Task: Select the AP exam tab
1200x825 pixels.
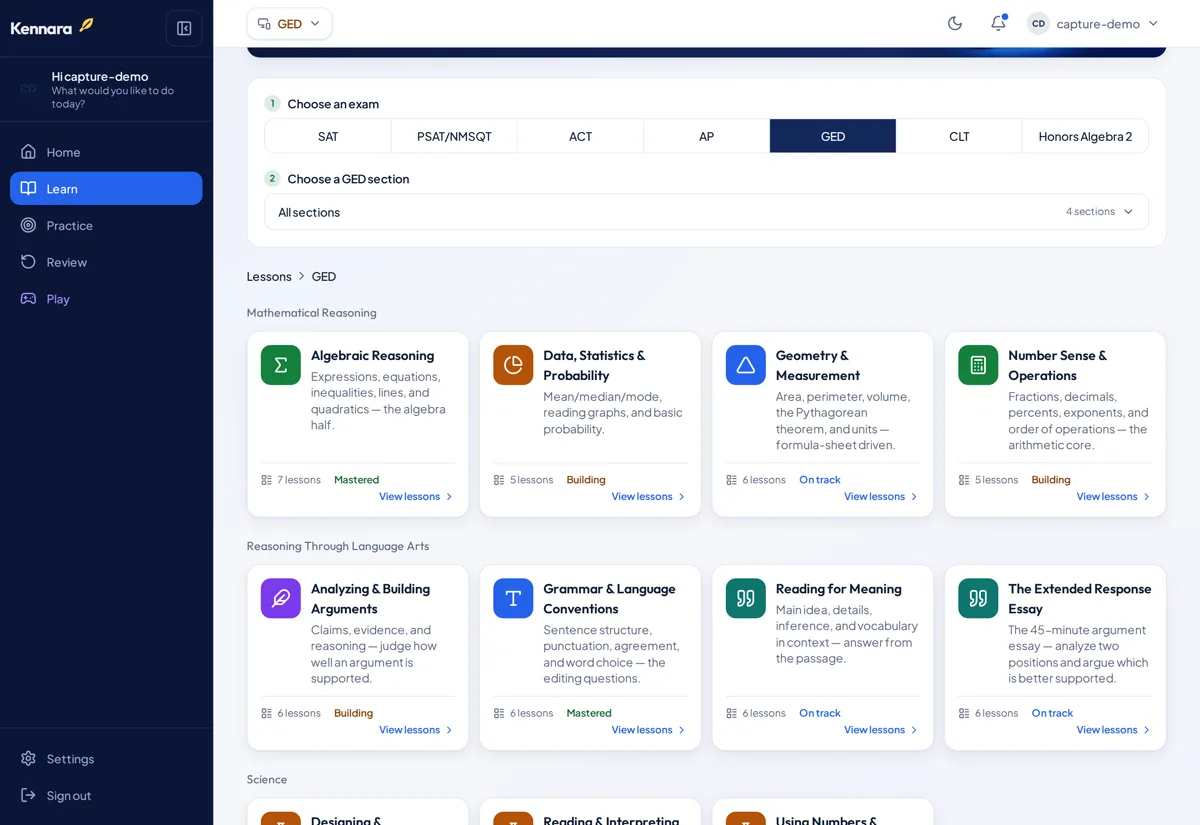Action: coord(706,136)
